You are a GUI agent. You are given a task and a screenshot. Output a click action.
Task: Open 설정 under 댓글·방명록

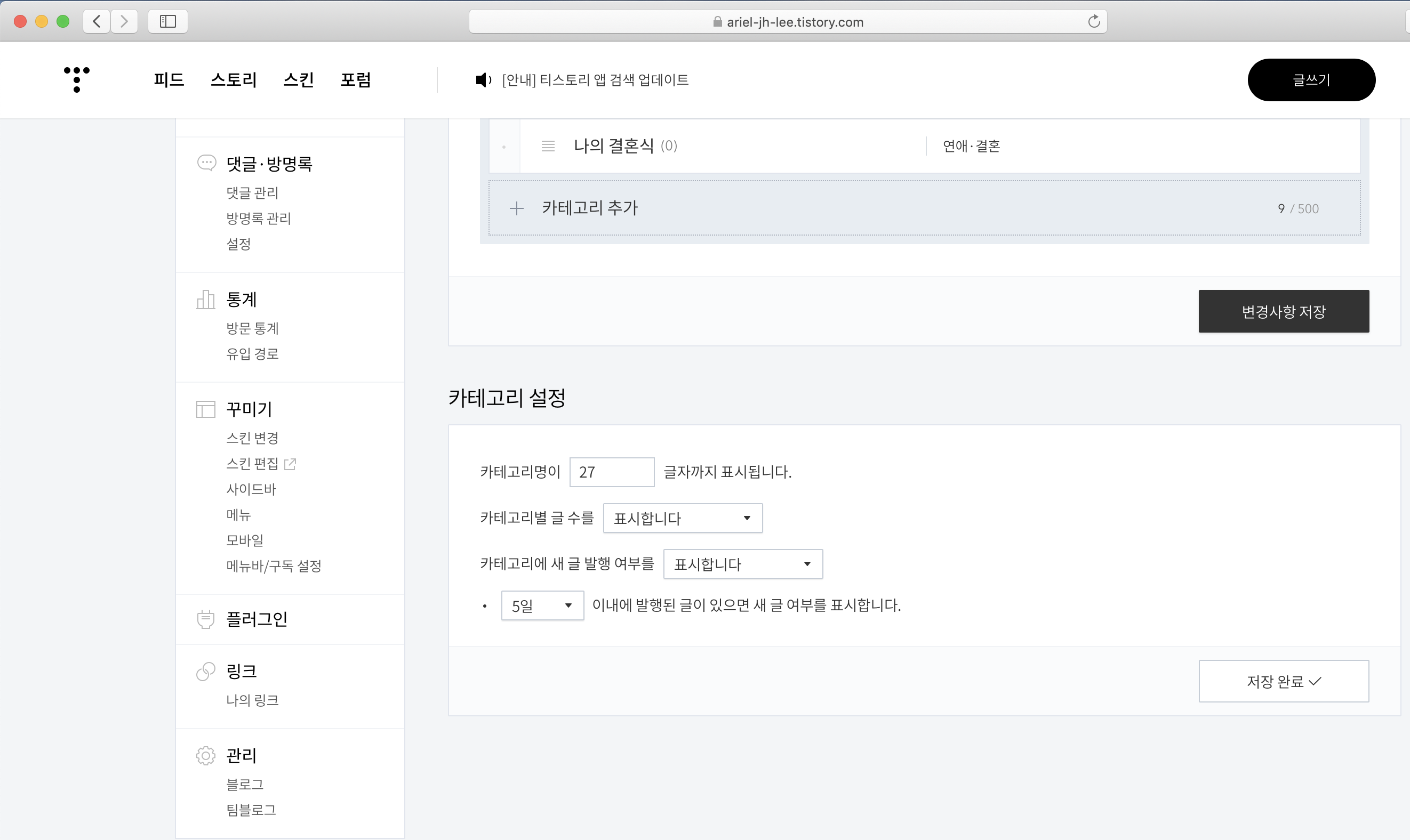(x=238, y=244)
